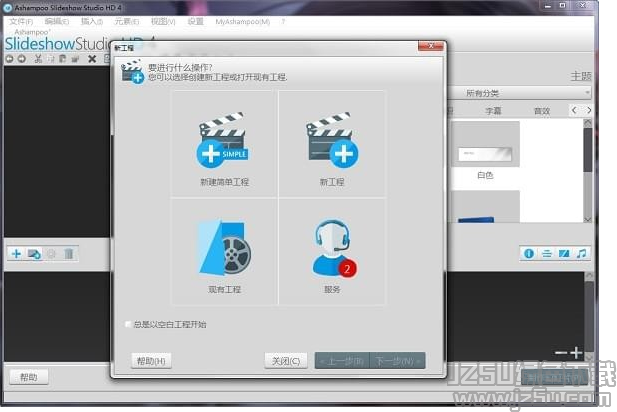Open an existing project via 现有工程
Screen dimensions: 617x412
(224, 252)
